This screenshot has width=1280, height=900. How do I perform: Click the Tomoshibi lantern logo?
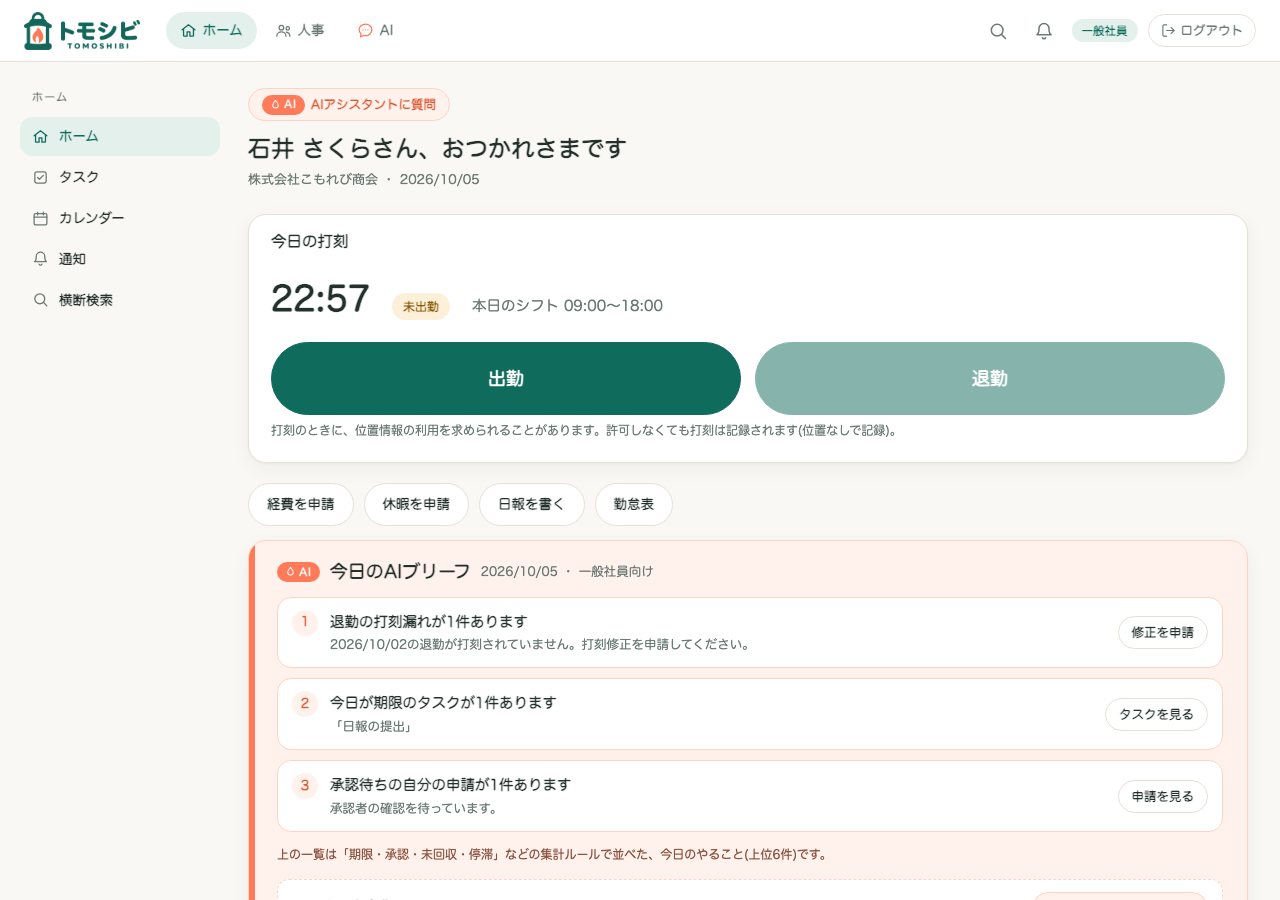pos(81,31)
